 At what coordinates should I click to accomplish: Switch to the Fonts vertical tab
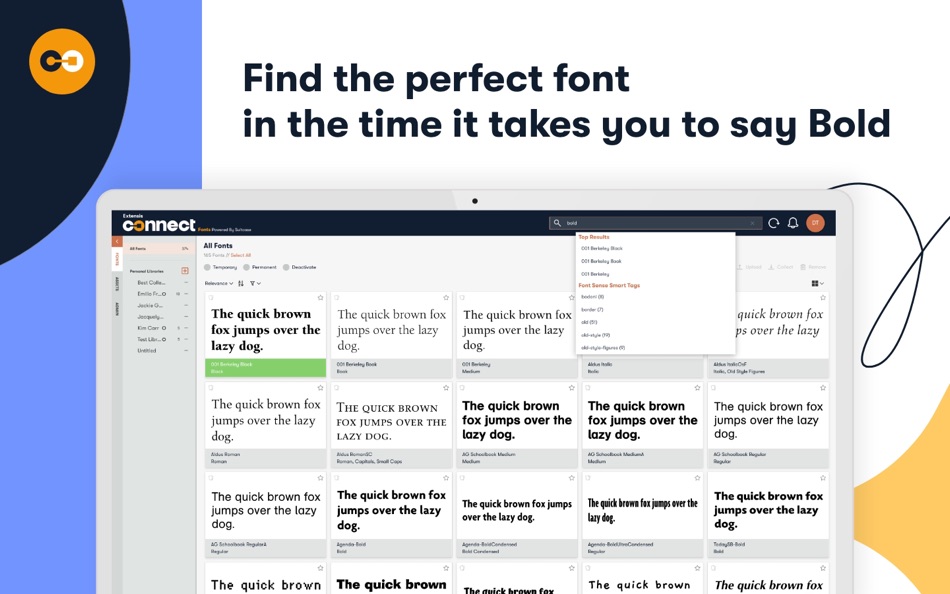(117, 259)
